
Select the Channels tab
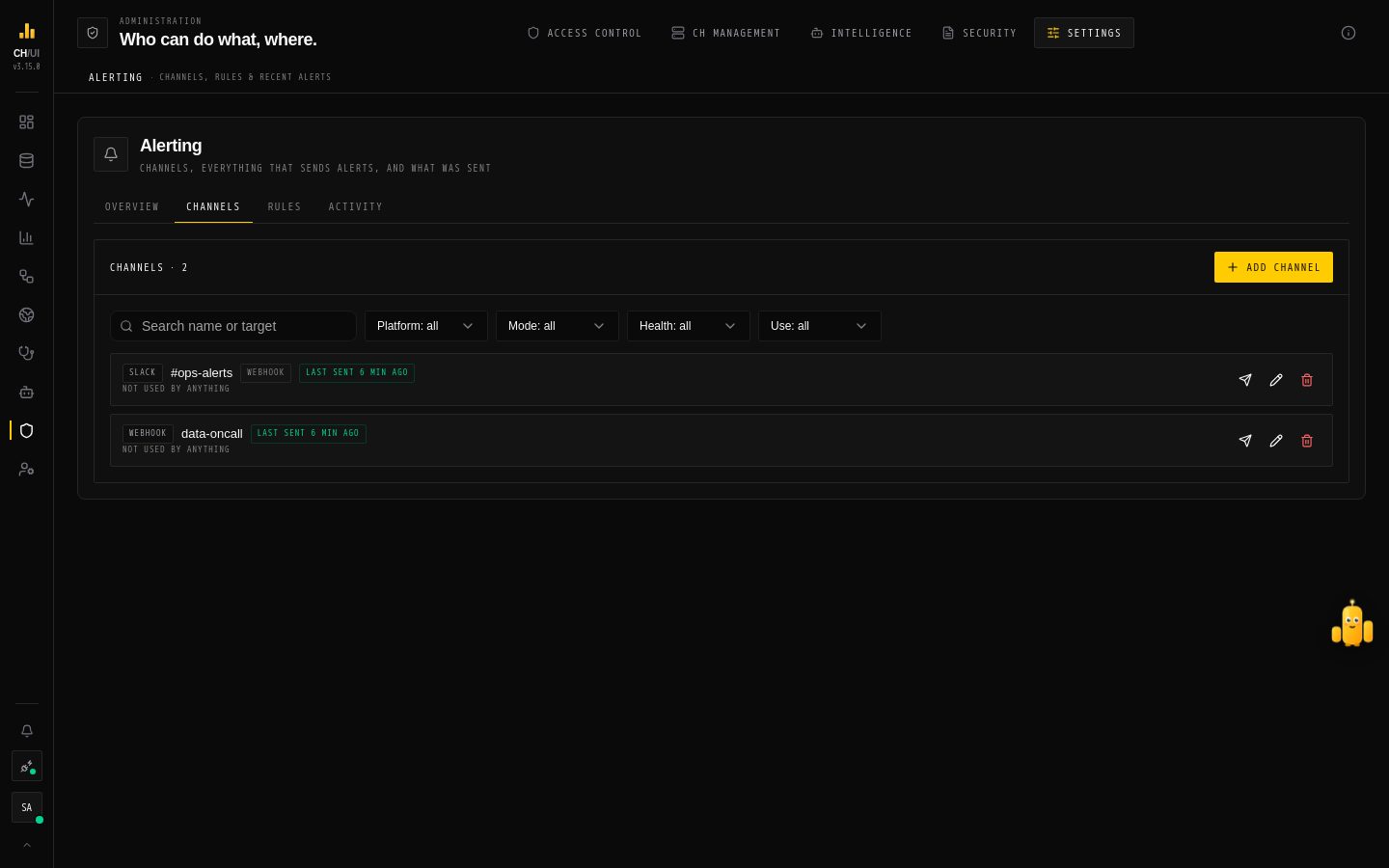pyautogui.click(x=213, y=206)
